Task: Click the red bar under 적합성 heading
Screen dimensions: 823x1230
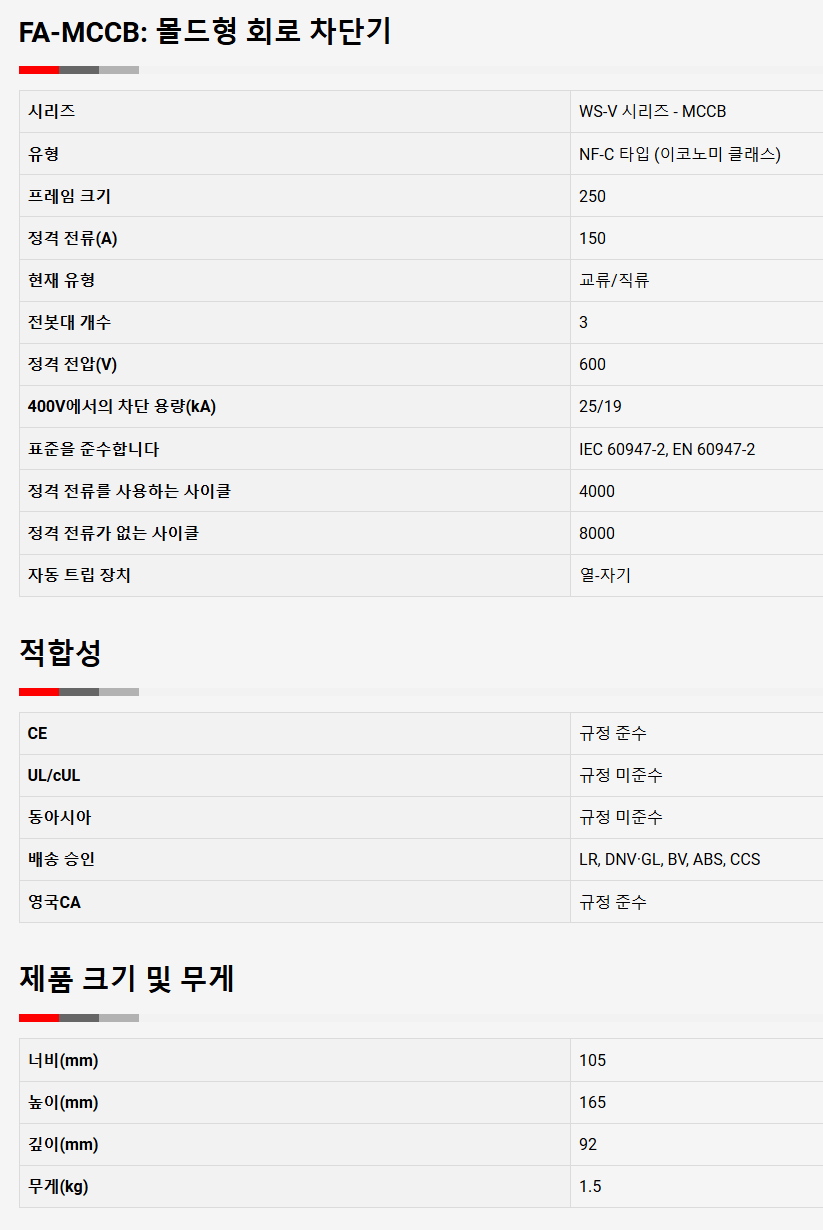Action: [39, 692]
